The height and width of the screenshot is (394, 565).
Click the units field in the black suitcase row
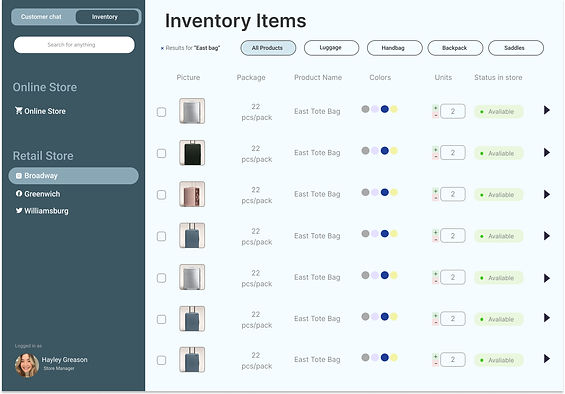coord(453,152)
